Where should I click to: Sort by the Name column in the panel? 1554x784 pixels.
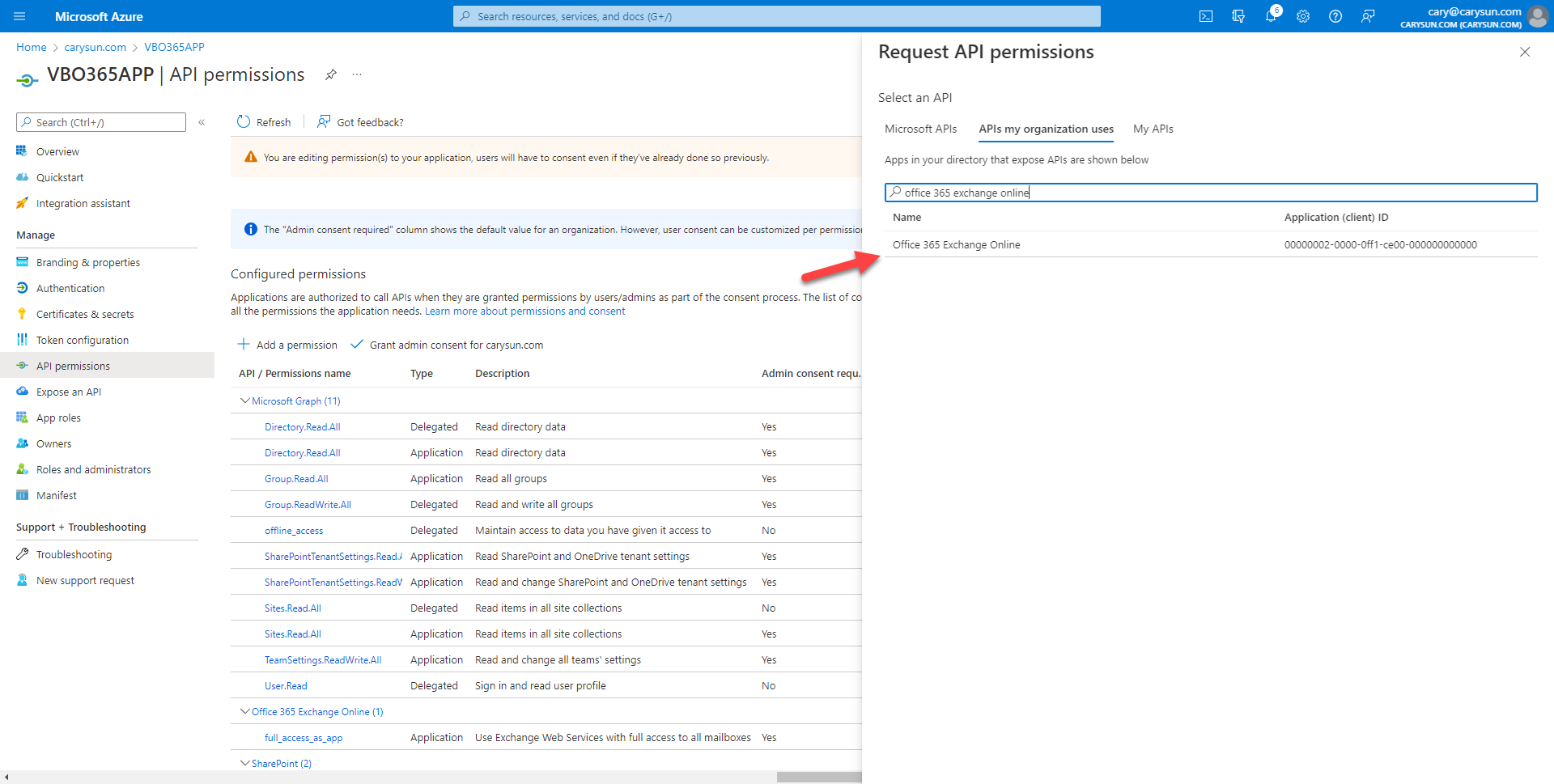click(x=906, y=217)
